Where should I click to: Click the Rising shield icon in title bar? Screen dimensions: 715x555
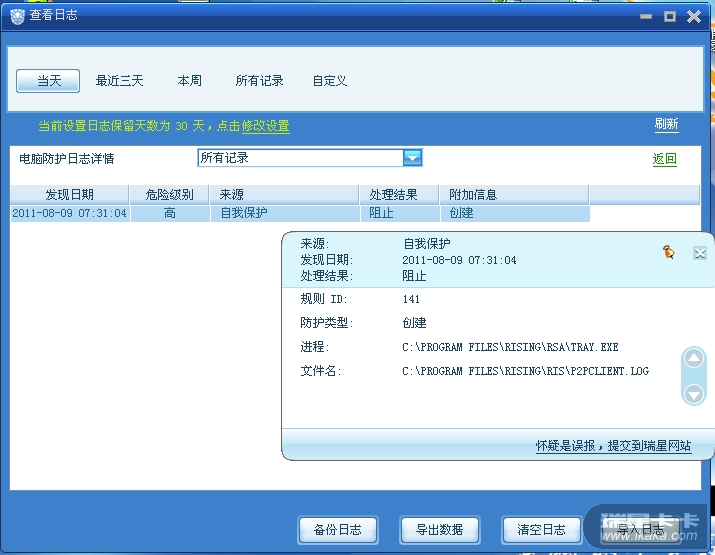tap(17, 17)
